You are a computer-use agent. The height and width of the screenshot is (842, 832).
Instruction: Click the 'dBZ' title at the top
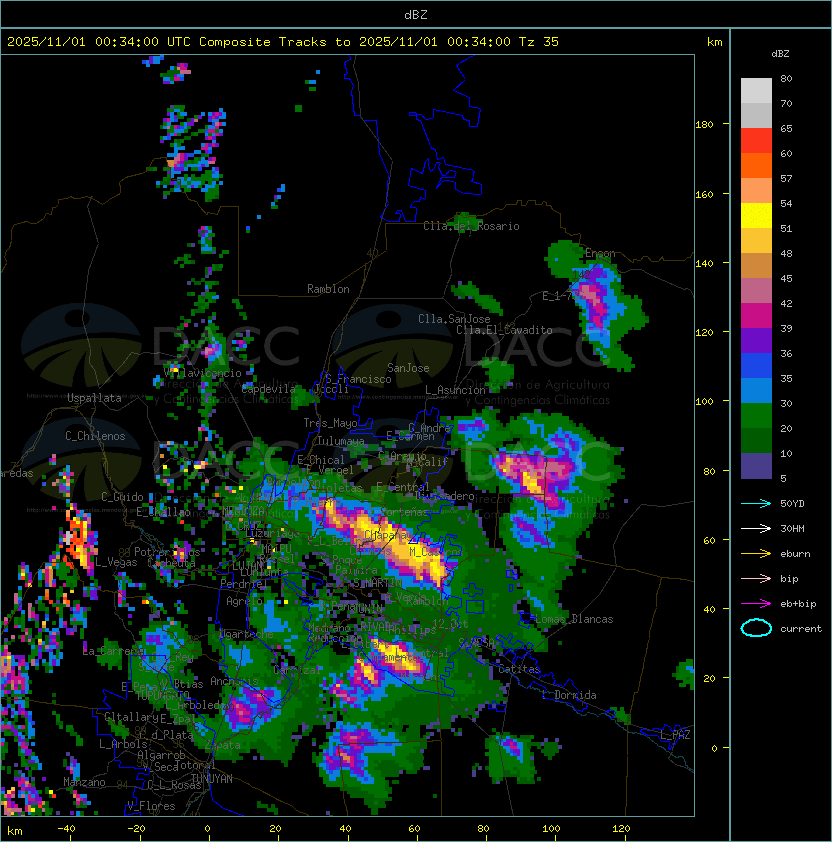[x=416, y=15]
